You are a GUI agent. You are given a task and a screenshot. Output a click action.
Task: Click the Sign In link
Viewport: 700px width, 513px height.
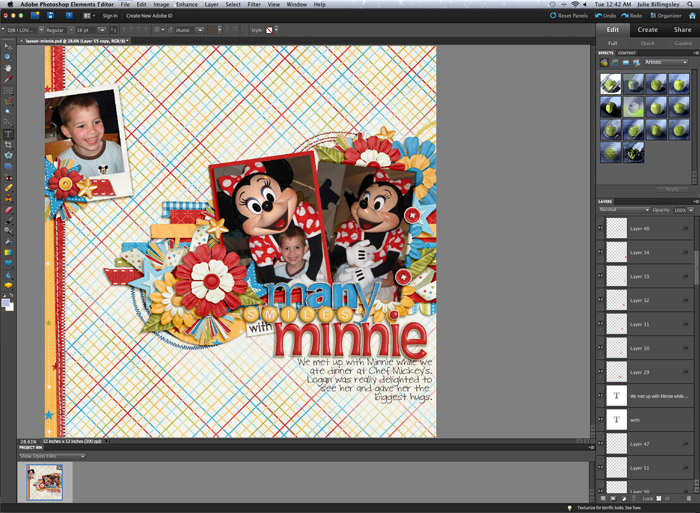(x=110, y=16)
